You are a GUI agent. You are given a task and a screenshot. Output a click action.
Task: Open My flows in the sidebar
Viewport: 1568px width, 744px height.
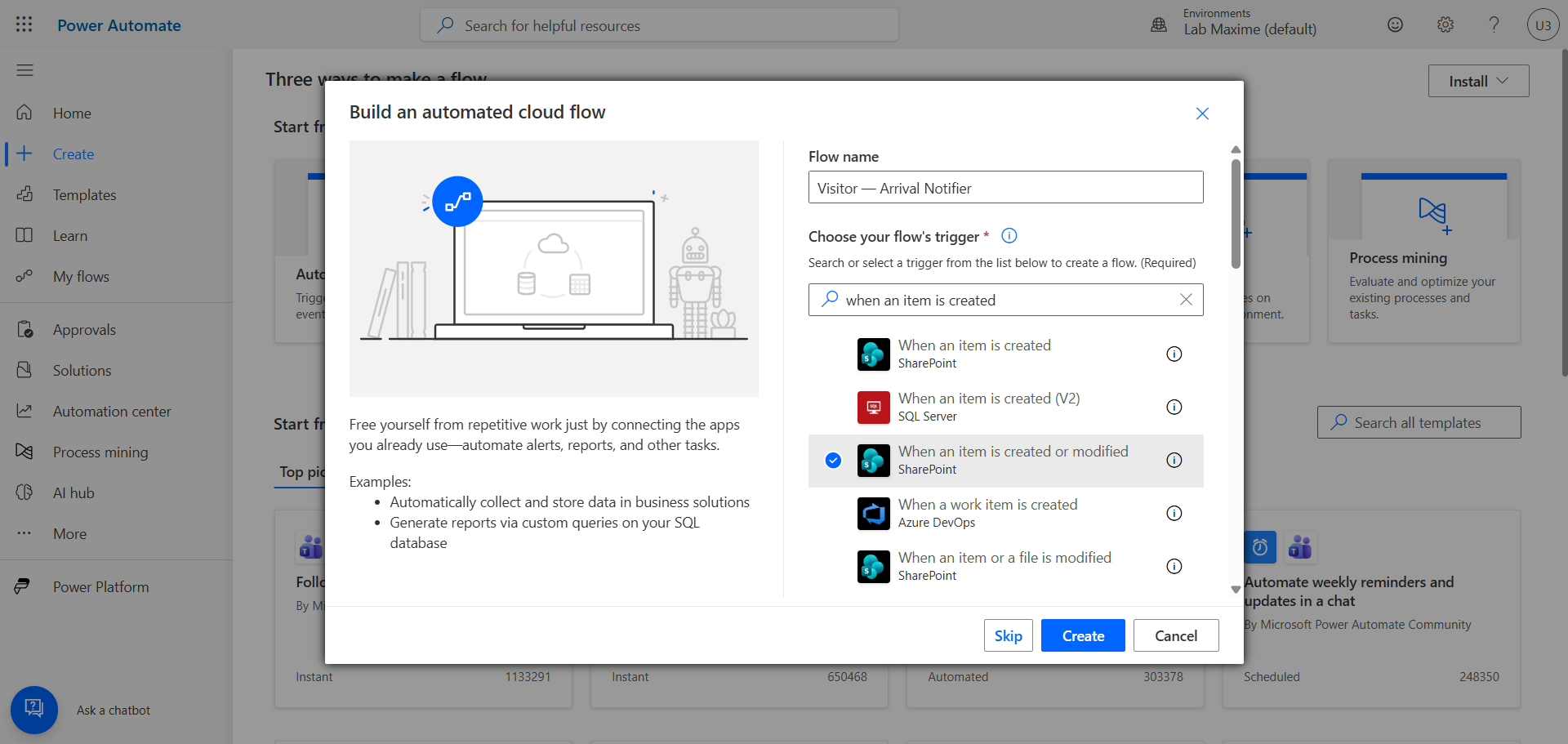pos(116,276)
